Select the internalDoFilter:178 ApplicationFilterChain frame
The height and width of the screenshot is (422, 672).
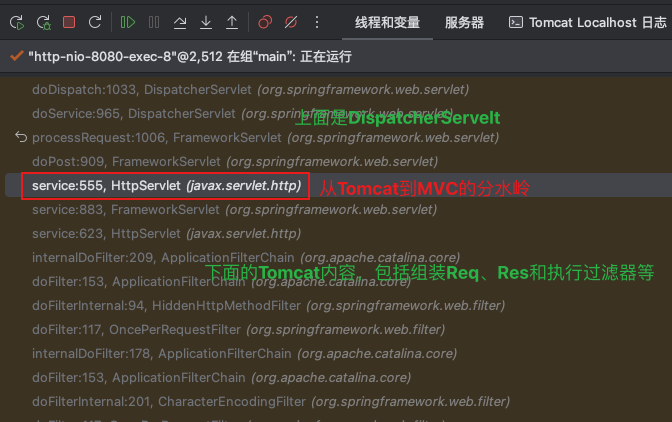click(x=244, y=353)
